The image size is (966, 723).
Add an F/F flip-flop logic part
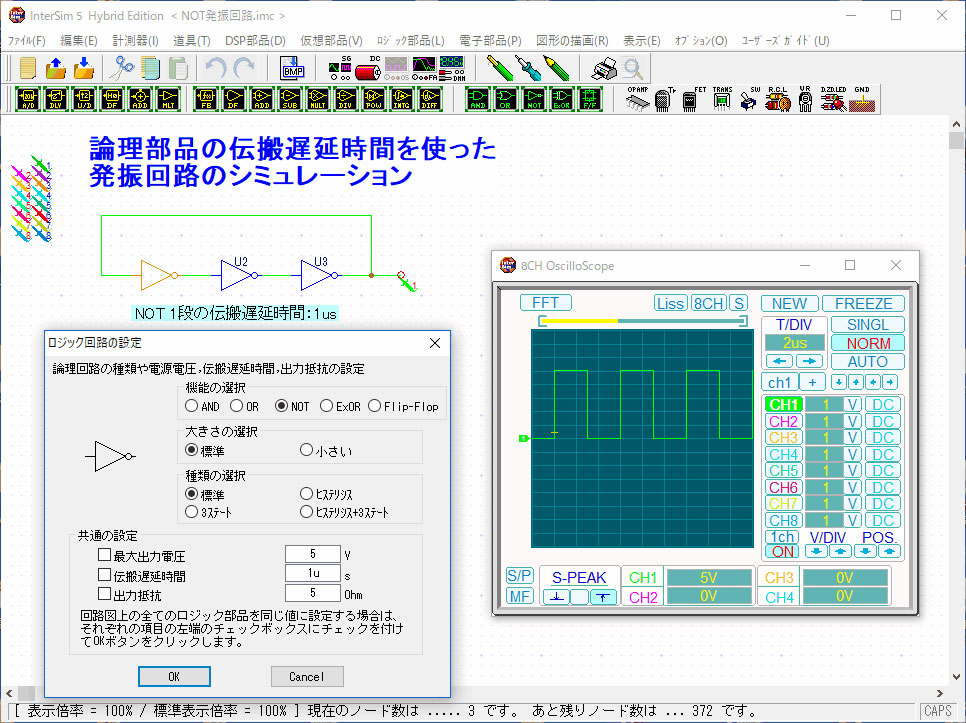click(590, 99)
